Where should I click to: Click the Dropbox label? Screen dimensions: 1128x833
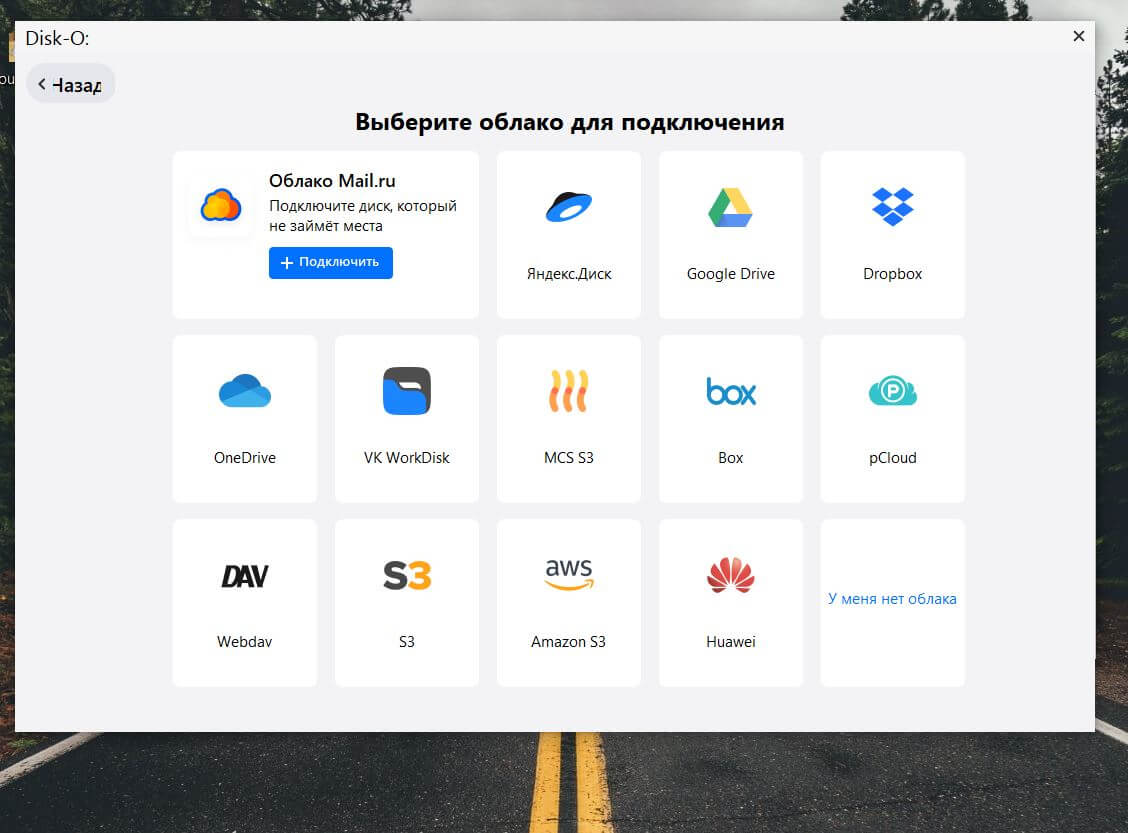(892, 273)
